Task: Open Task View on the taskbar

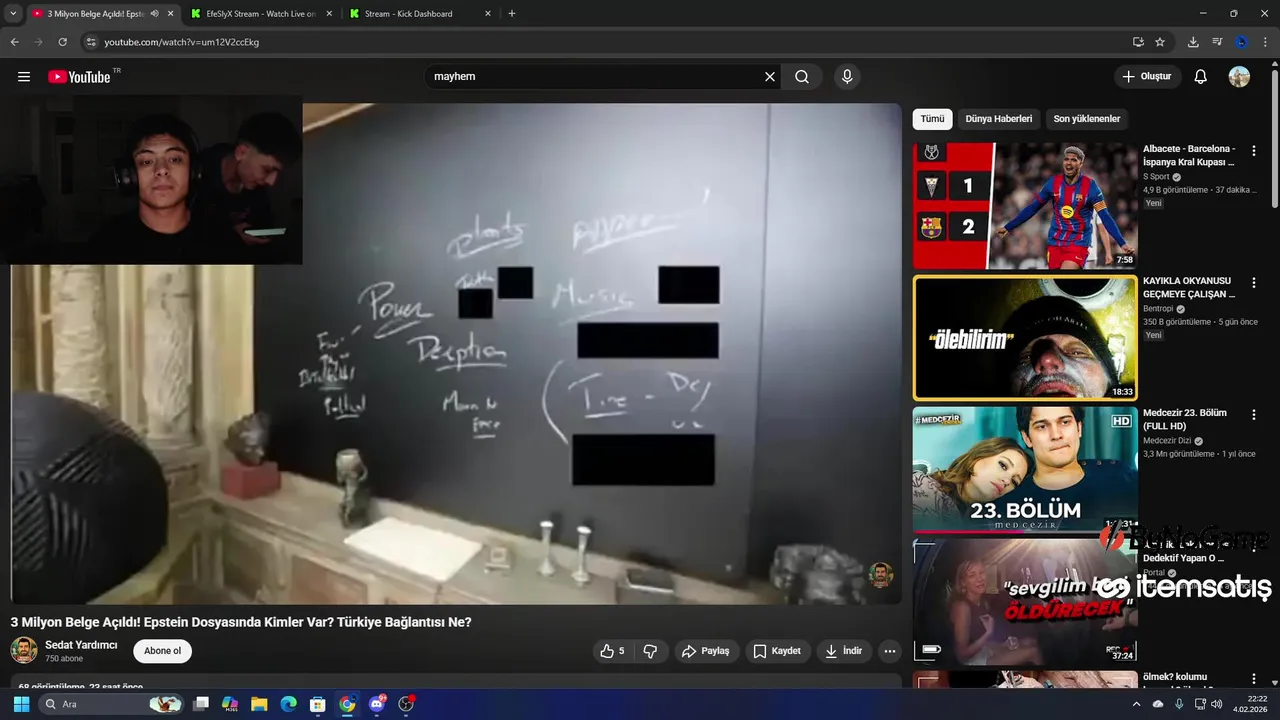Action: (201, 704)
